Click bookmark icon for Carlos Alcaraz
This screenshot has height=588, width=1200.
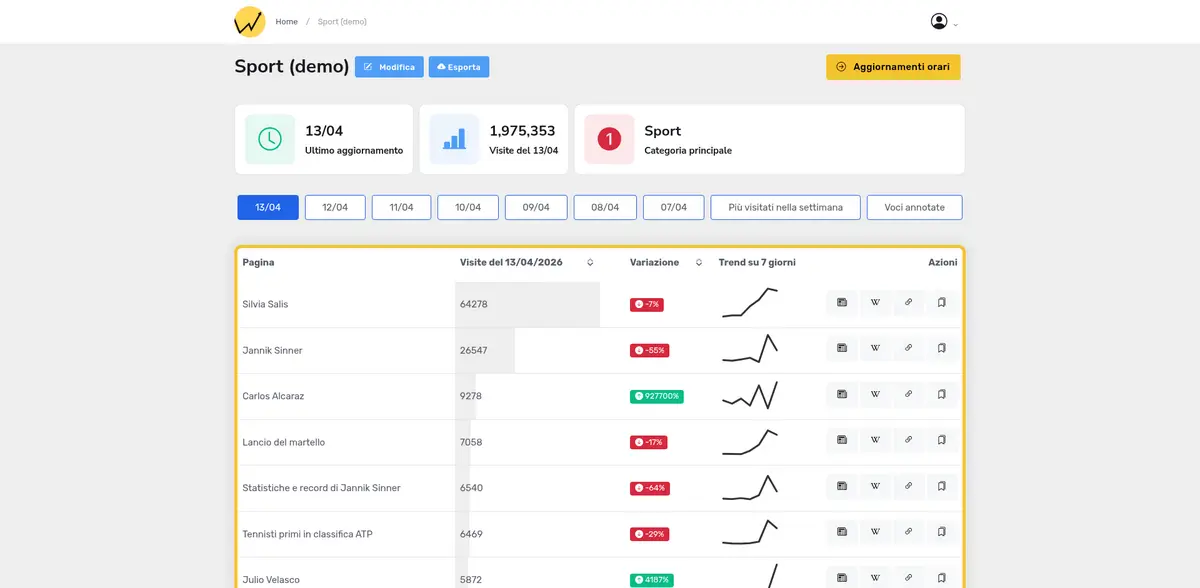pyautogui.click(x=941, y=395)
